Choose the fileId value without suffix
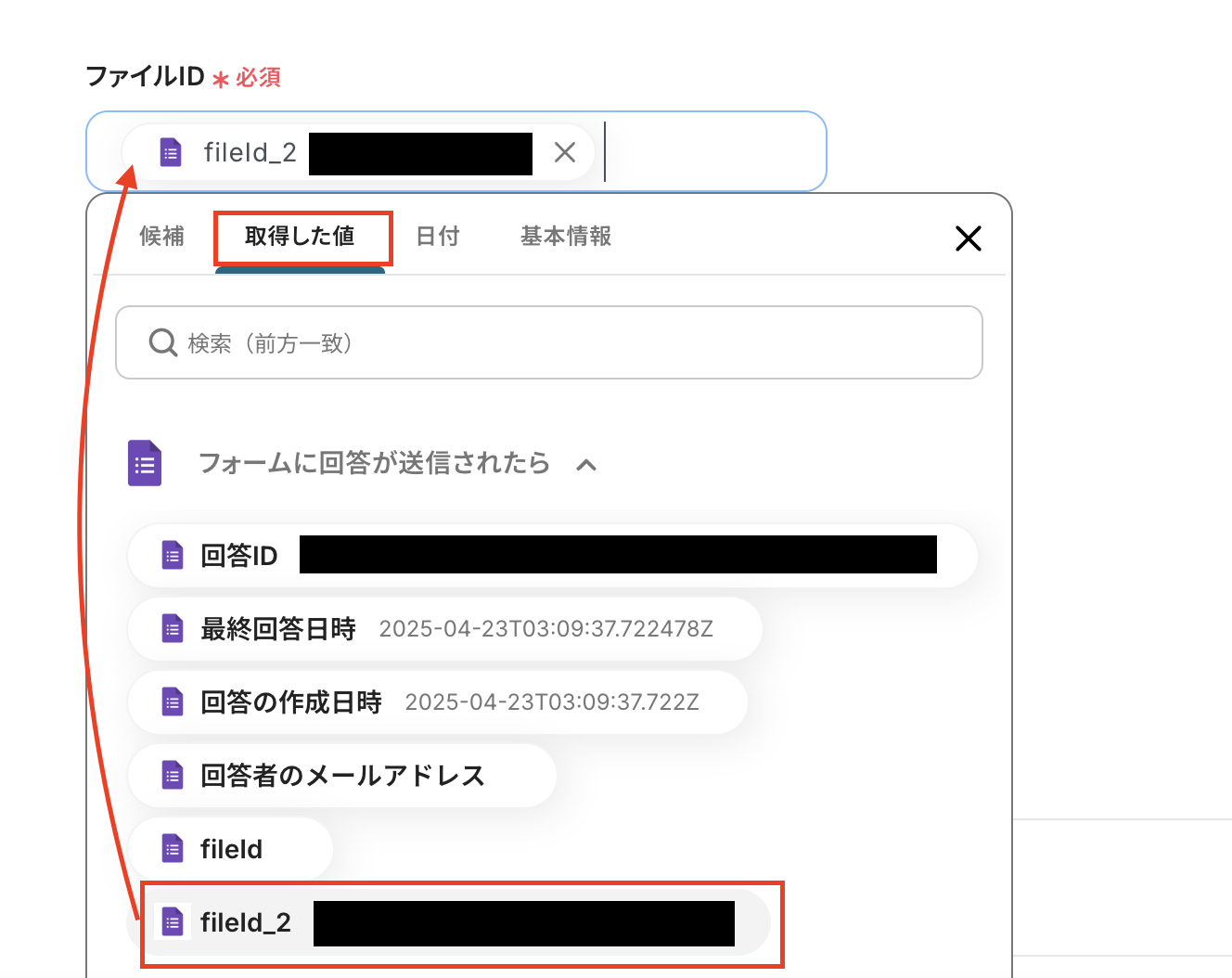The width and height of the screenshot is (1232, 978). [x=230, y=849]
